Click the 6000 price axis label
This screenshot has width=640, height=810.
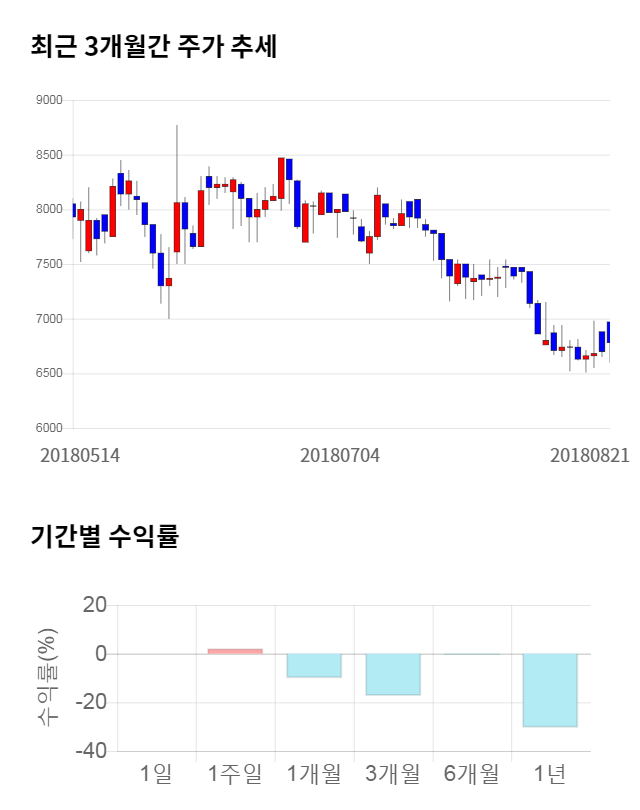[48, 428]
